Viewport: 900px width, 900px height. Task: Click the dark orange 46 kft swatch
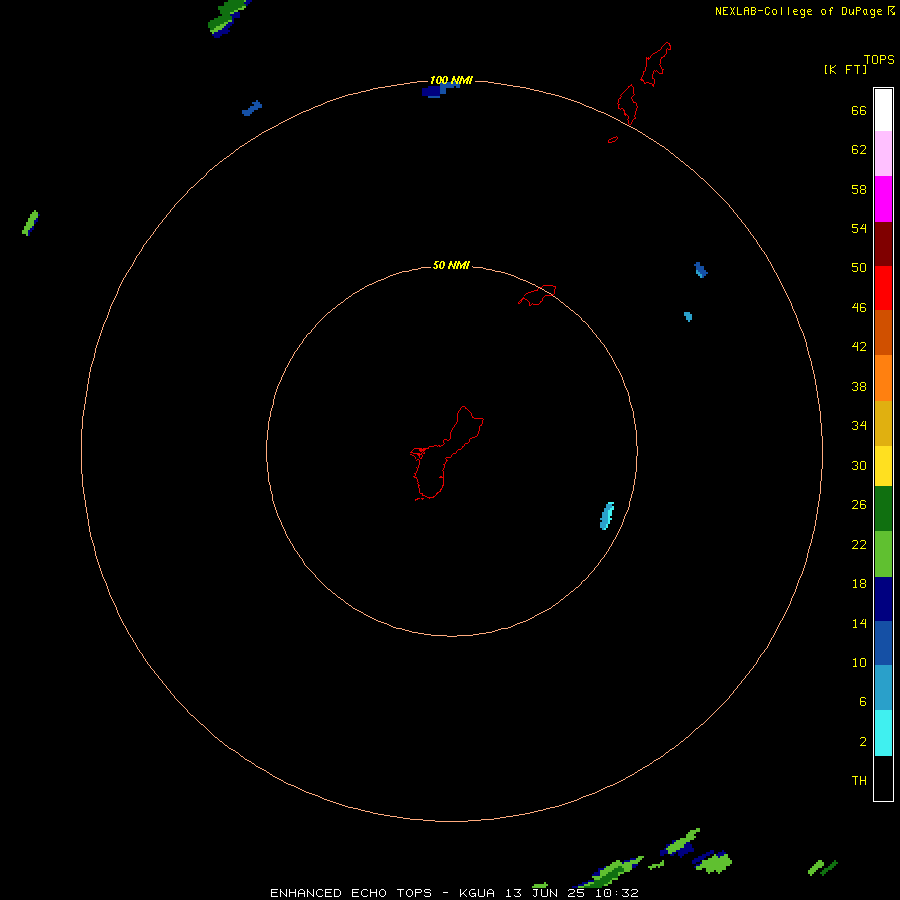(x=883, y=332)
